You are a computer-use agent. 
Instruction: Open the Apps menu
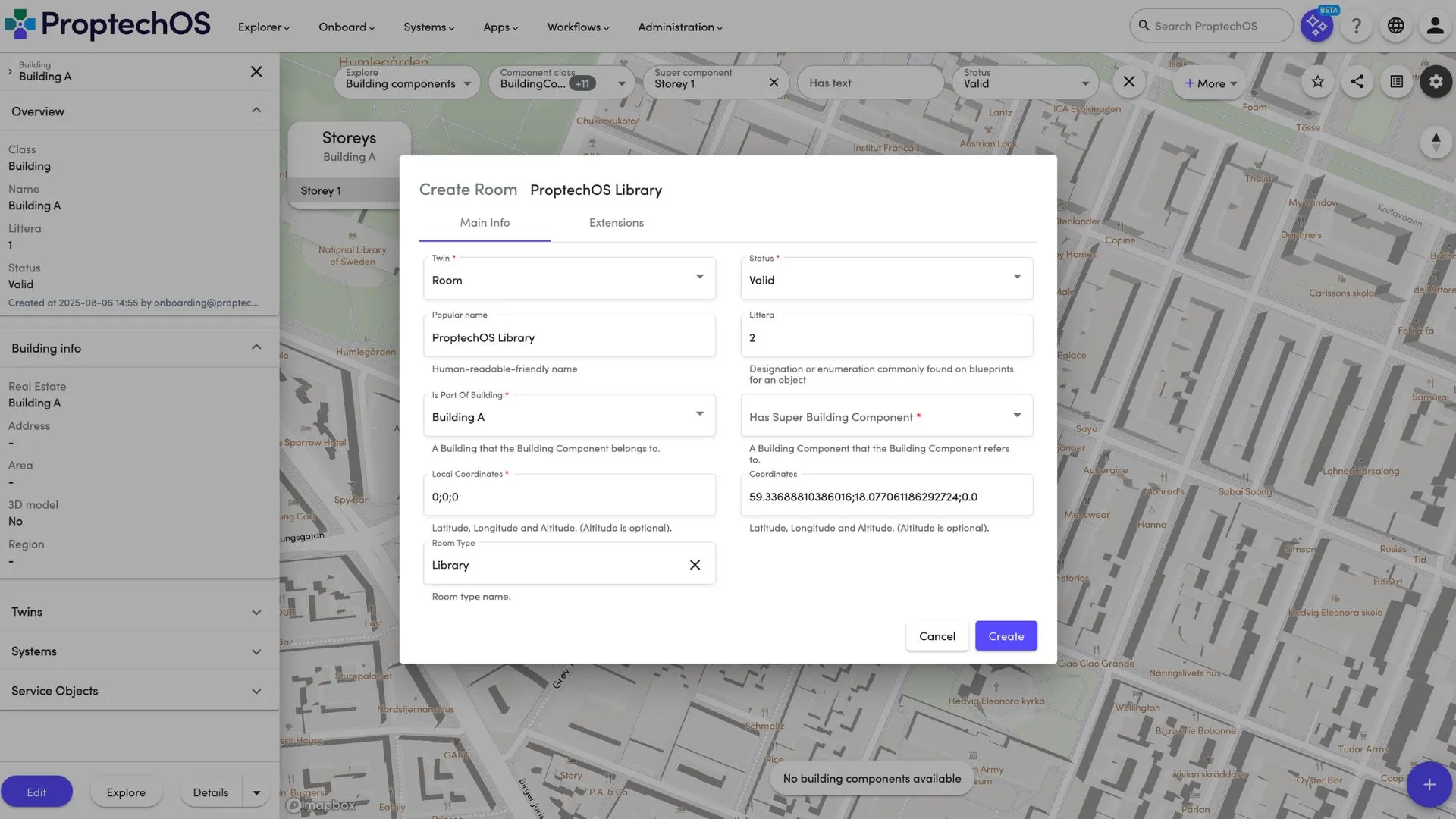pos(500,27)
